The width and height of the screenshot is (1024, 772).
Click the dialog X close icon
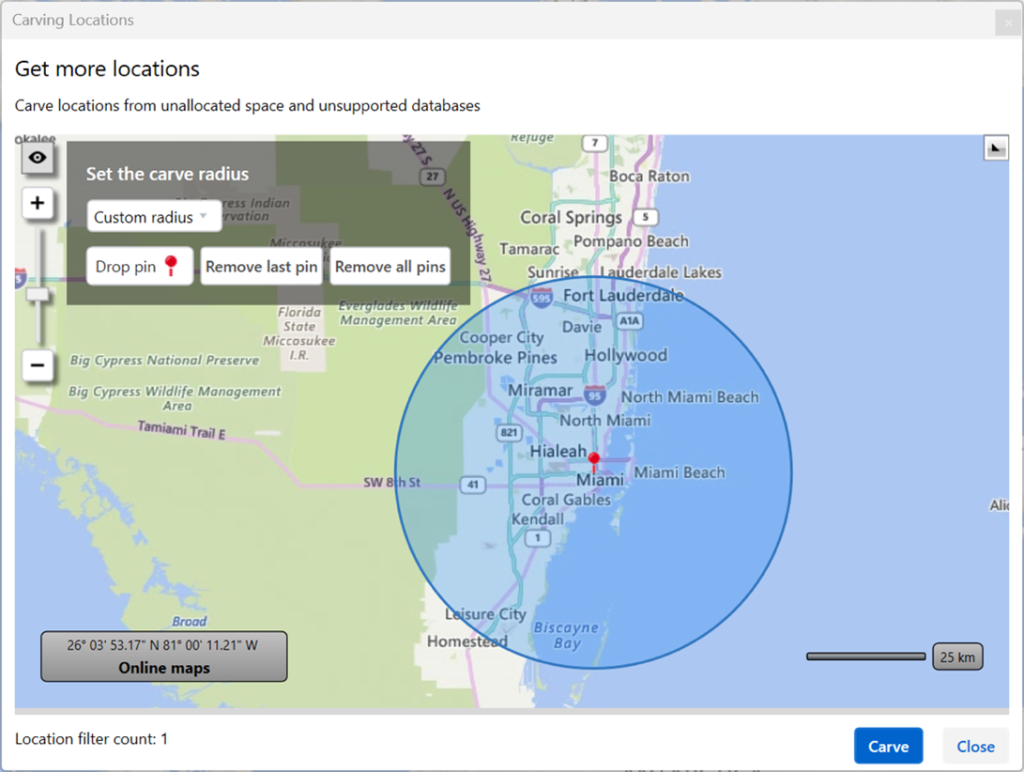point(1008,23)
